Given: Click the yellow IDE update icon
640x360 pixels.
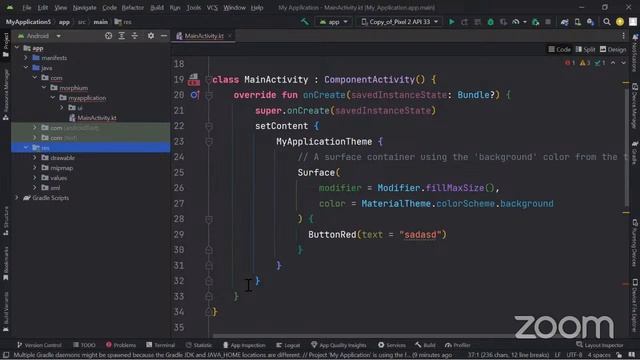Looking at the screenshot, I should pyautogui.click(x=620, y=22).
